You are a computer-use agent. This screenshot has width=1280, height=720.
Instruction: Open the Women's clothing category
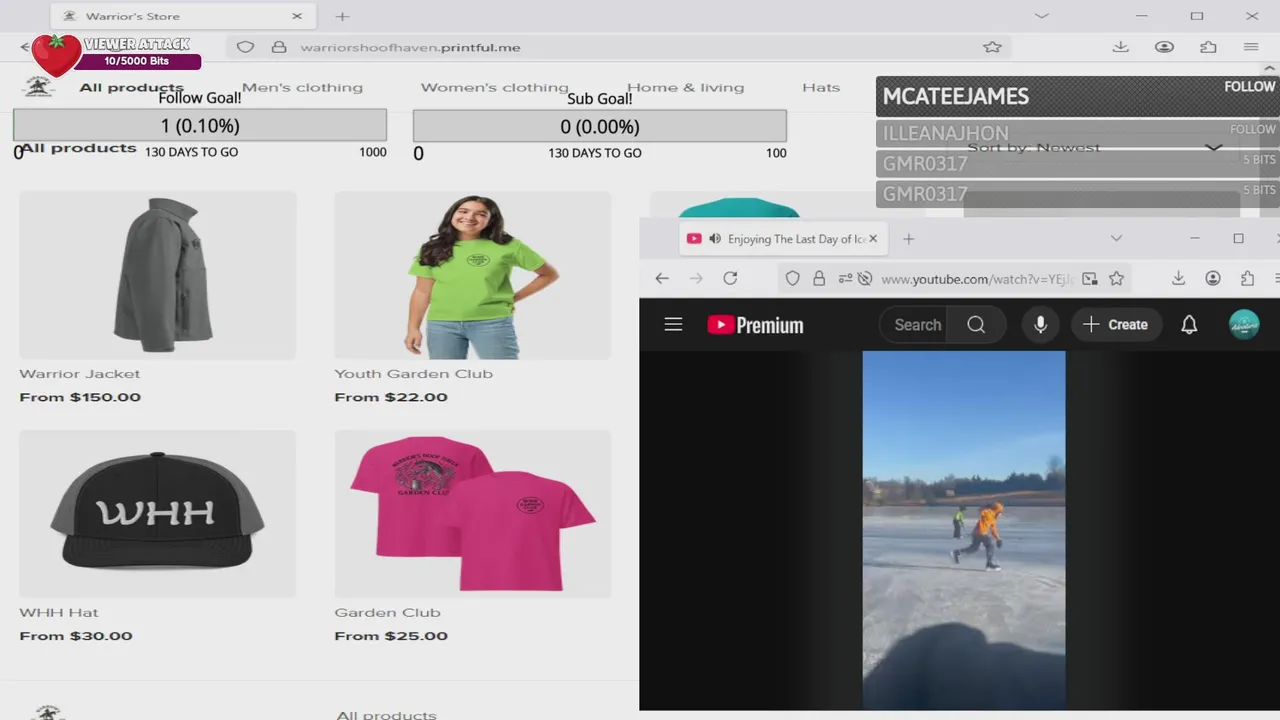click(494, 87)
